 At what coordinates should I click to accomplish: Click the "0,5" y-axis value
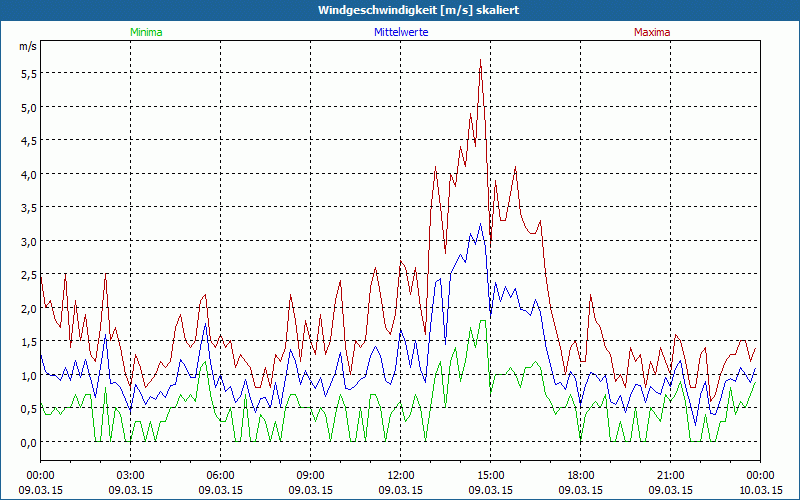click(29, 409)
